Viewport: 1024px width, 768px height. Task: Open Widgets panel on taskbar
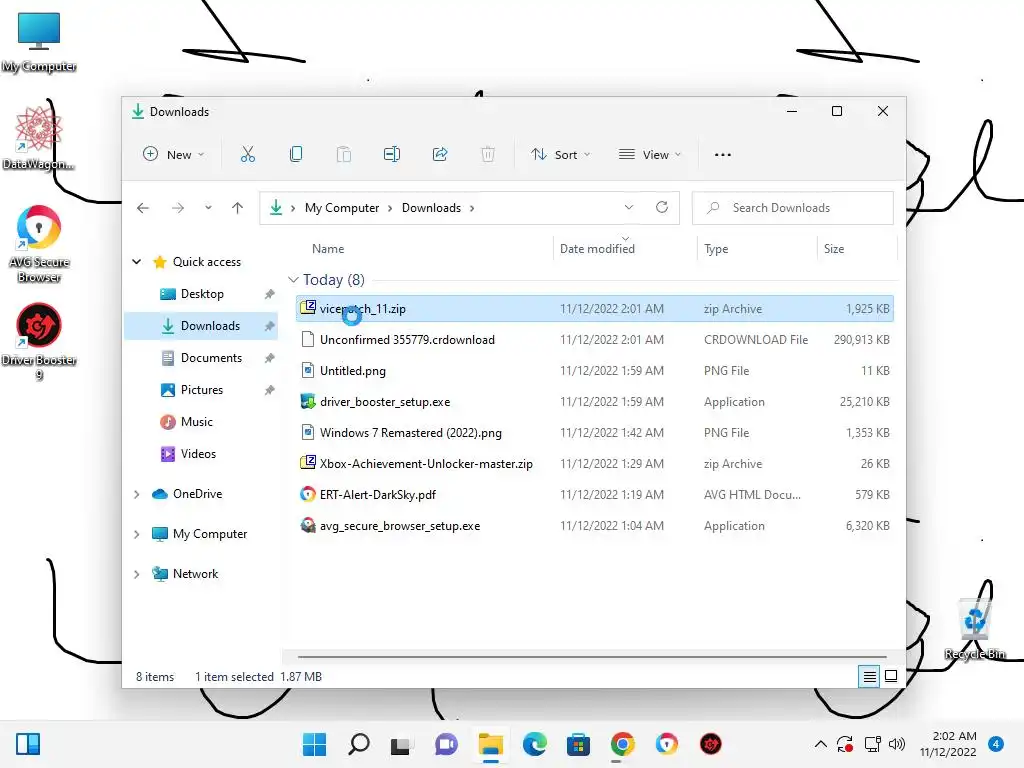tap(28, 744)
